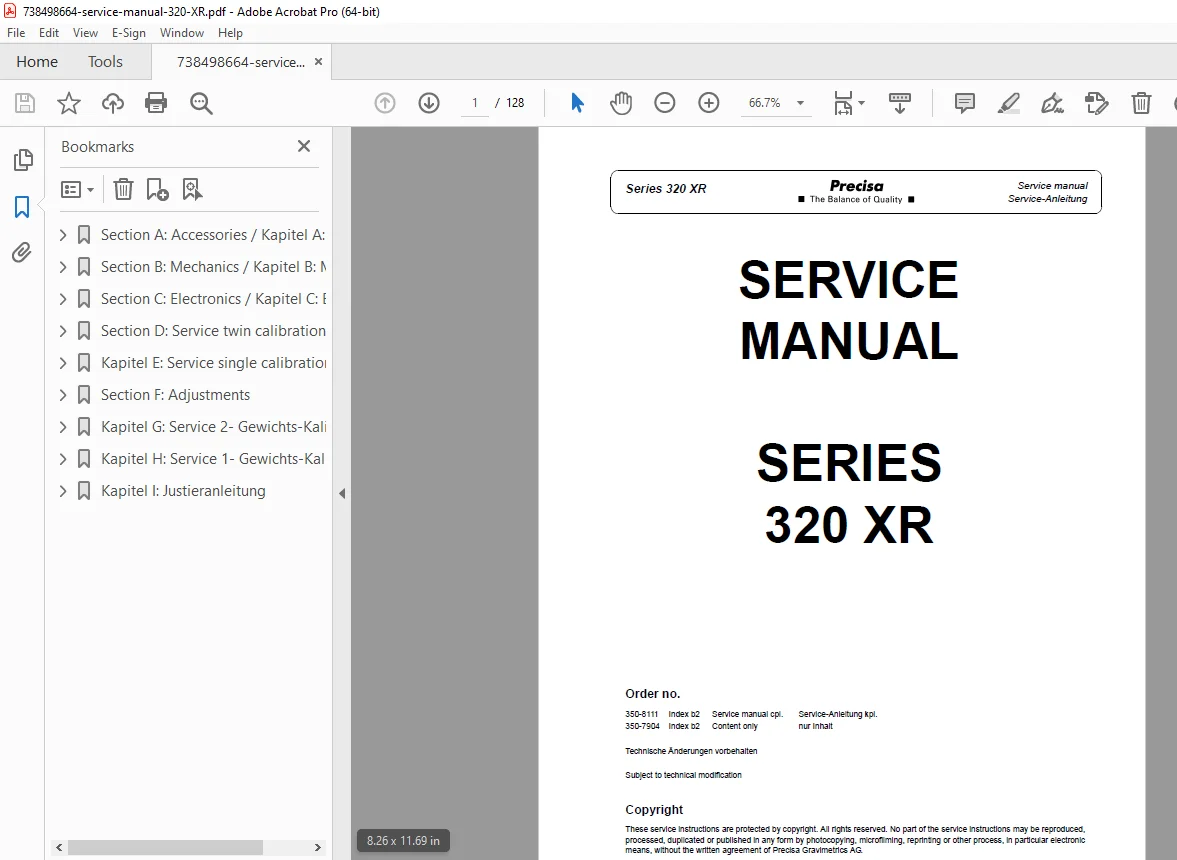Open the Window menu
This screenshot has width=1177, height=860.
182,33
